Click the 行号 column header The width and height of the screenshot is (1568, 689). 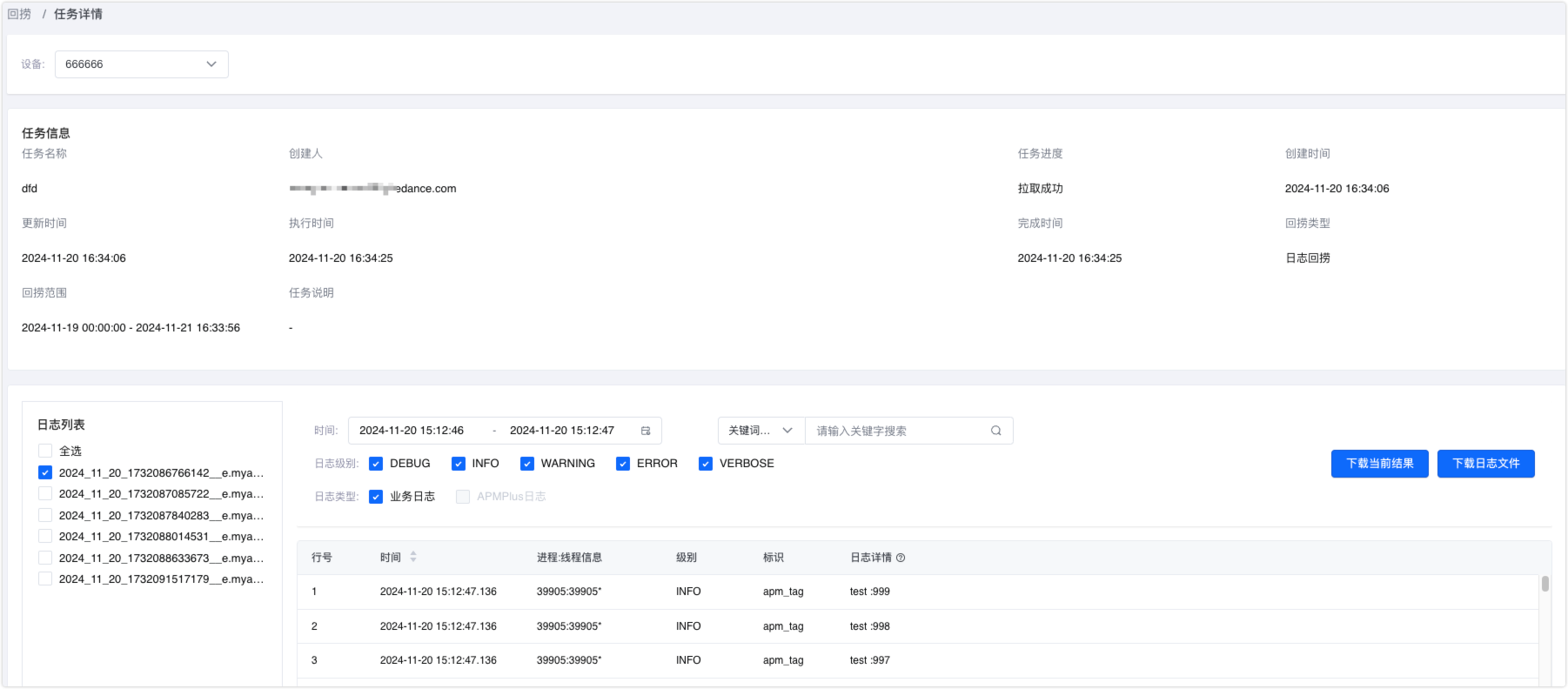pyautogui.click(x=322, y=558)
